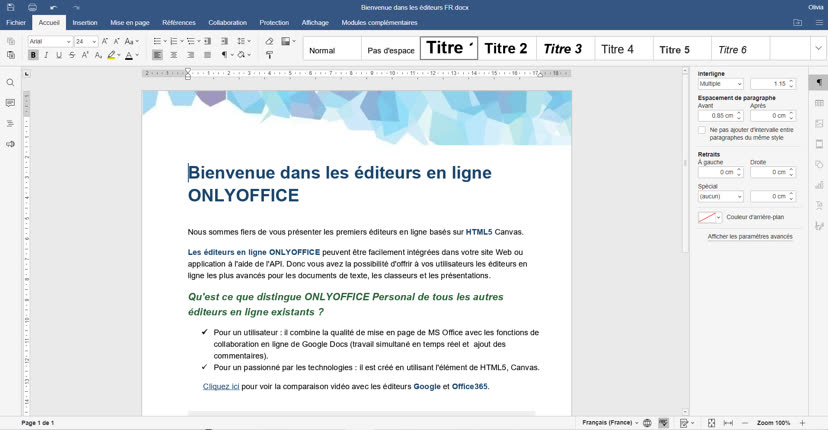Click the feedback megaphone icon in sidebar
This screenshot has height=430, width=828.
(x=10, y=144)
